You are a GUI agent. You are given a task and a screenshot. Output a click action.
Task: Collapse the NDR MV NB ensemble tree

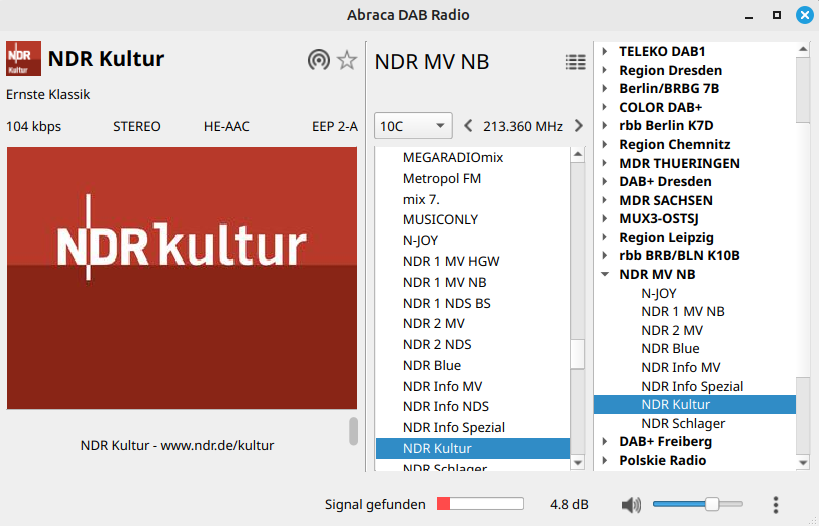[x=605, y=274]
